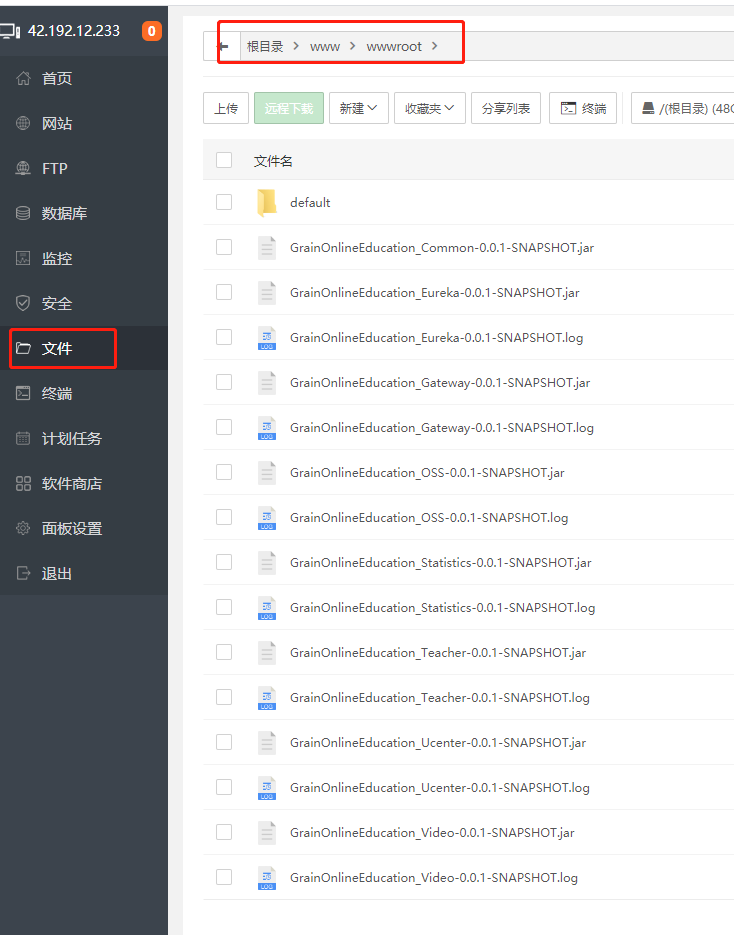
Task: Open GrainOnlineEducation_Ucenter-0.0.1-SNAPSHOT.log
Action: (439, 788)
